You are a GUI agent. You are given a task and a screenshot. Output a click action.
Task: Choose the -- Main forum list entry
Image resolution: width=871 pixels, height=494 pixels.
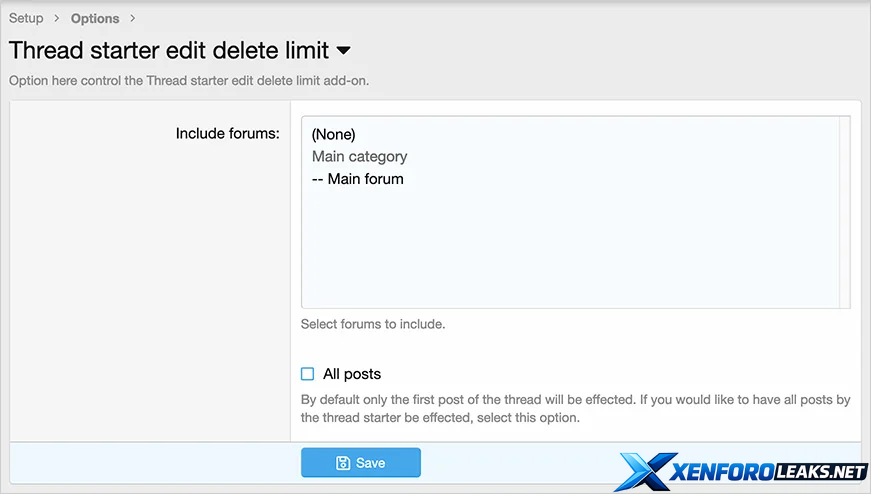coord(357,179)
